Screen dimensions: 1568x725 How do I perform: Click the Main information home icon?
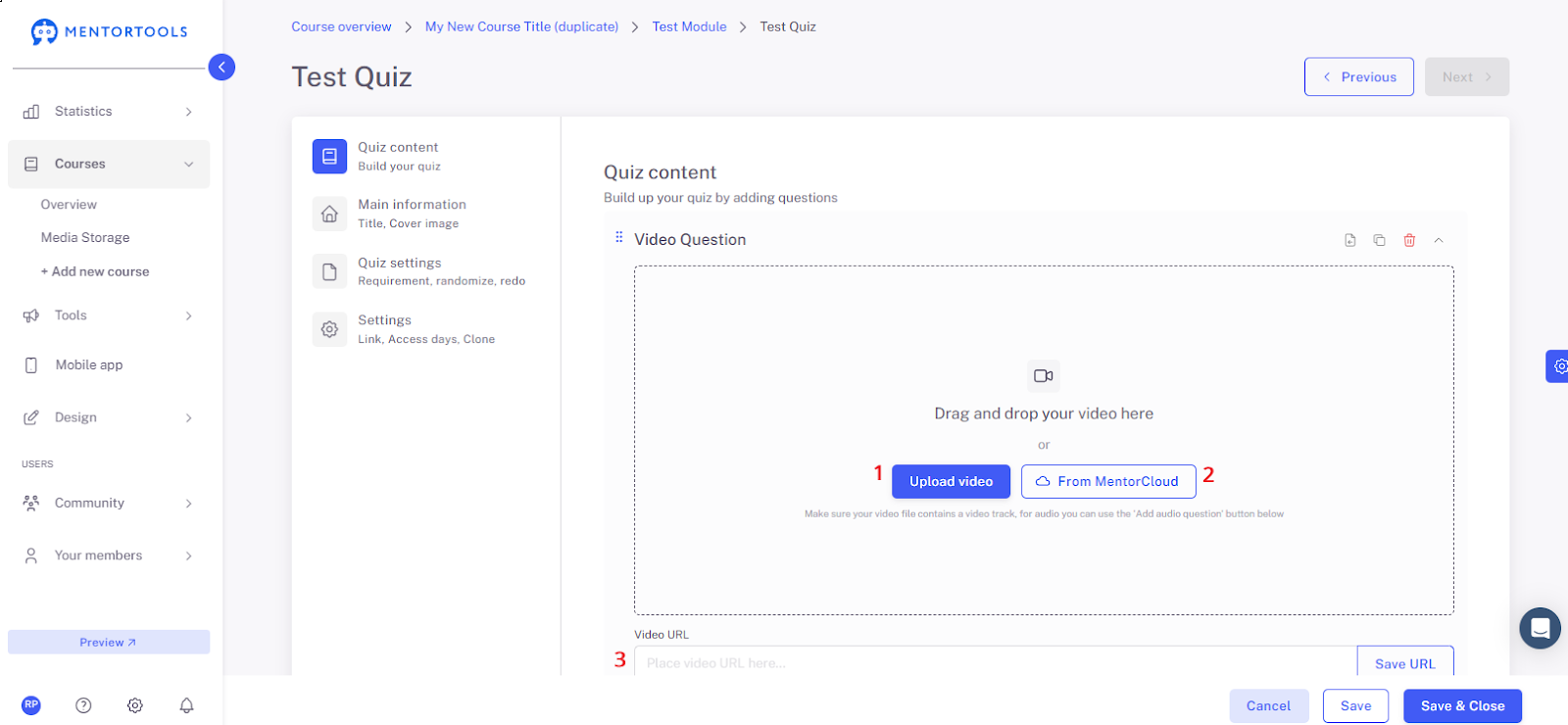pos(329,214)
